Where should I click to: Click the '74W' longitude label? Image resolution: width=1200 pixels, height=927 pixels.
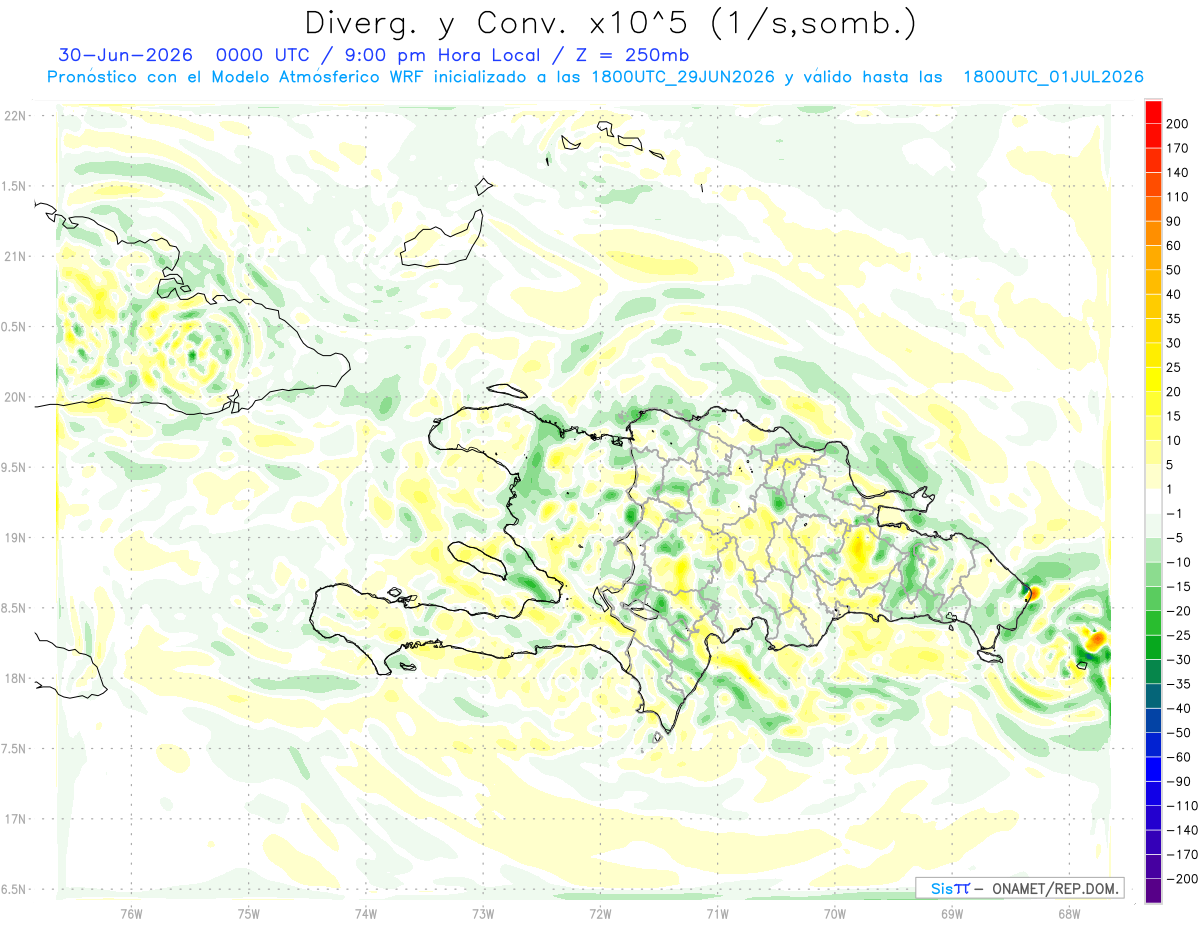(366, 913)
